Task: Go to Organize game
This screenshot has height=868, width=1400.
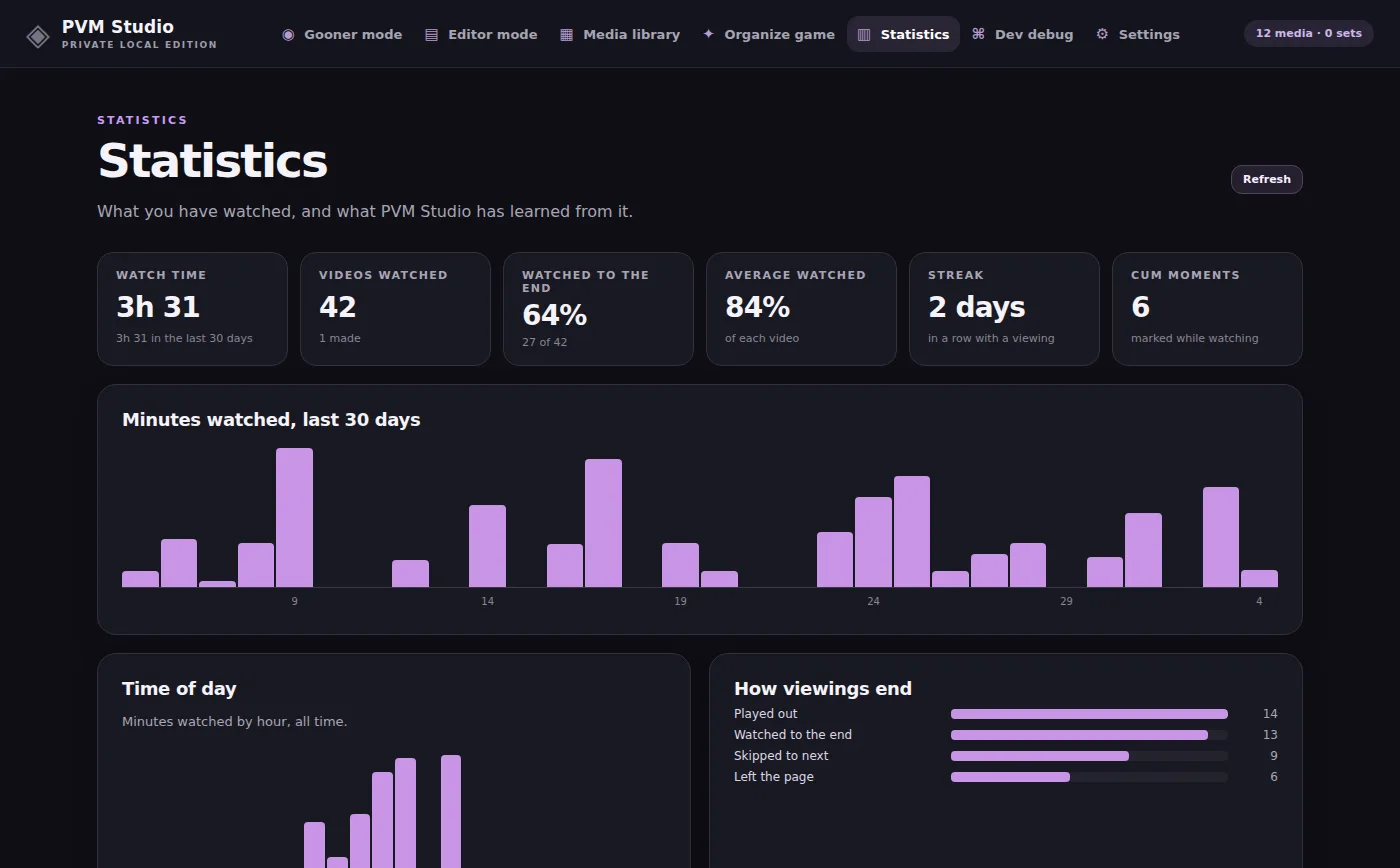Action: pyautogui.click(x=768, y=34)
